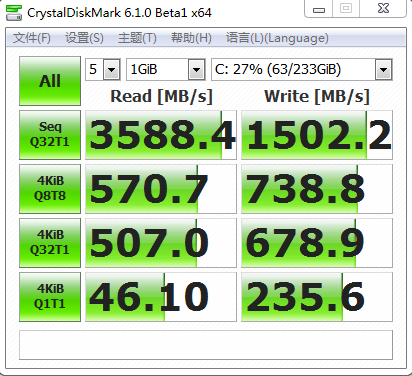
Task: Select the 4KiB Q32T1 write result 678.9
Action: coord(317,243)
